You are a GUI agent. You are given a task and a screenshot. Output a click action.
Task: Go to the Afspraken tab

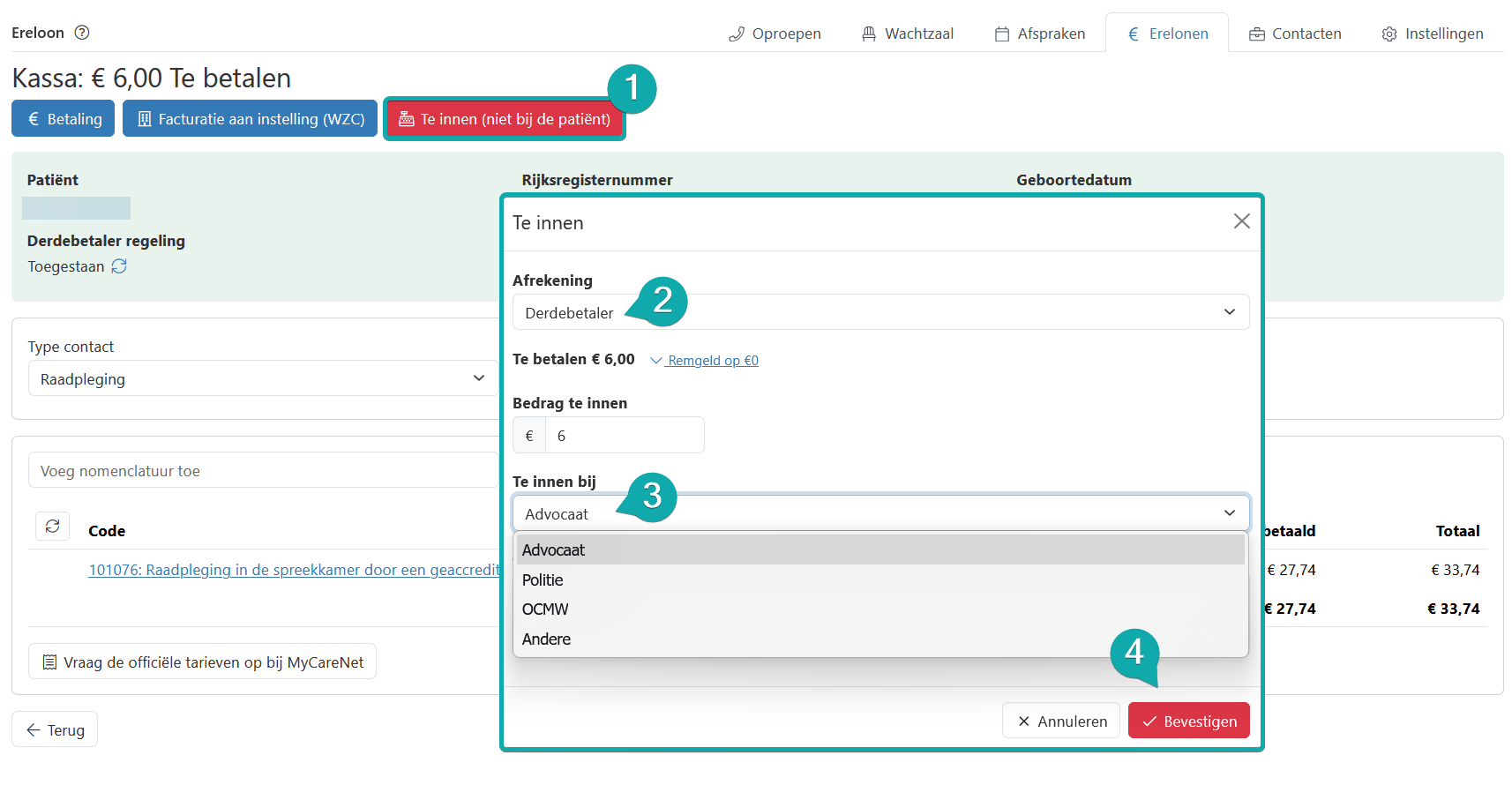click(x=1040, y=34)
